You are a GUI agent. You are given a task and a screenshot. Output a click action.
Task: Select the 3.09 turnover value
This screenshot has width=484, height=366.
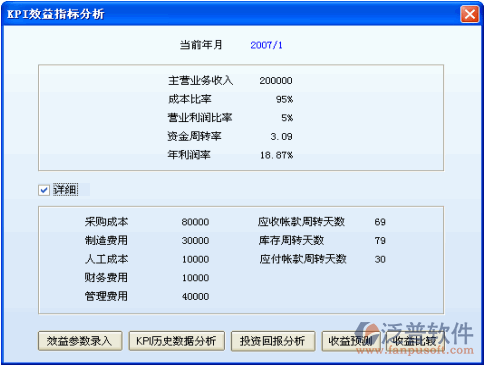click(x=281, y=137)
